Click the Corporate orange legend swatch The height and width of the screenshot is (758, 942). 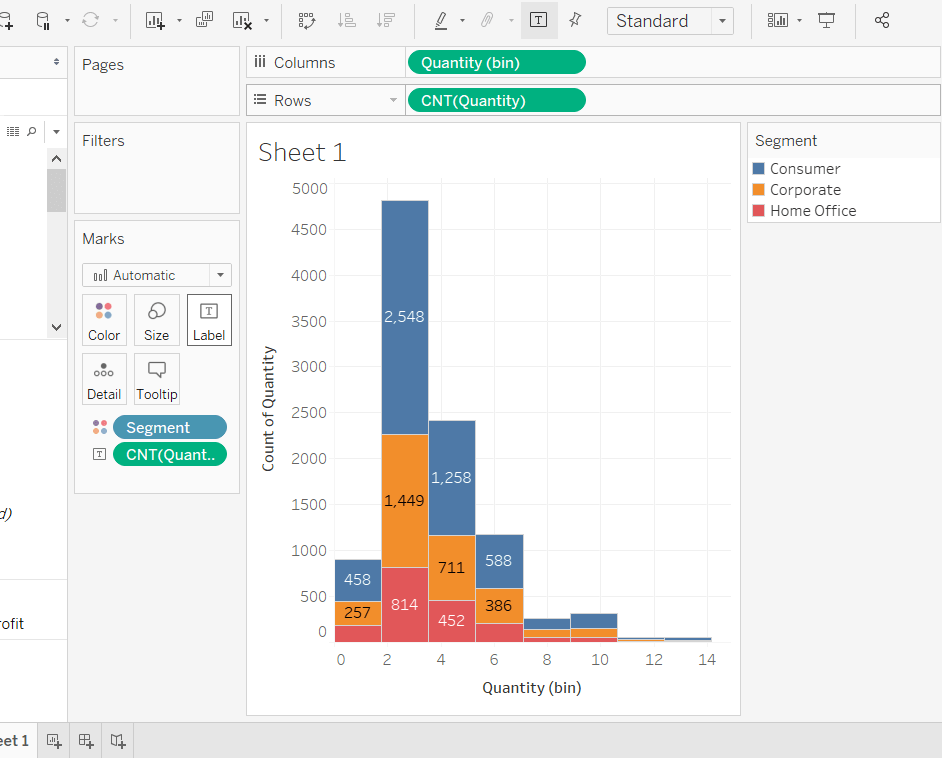click(759, 190)
